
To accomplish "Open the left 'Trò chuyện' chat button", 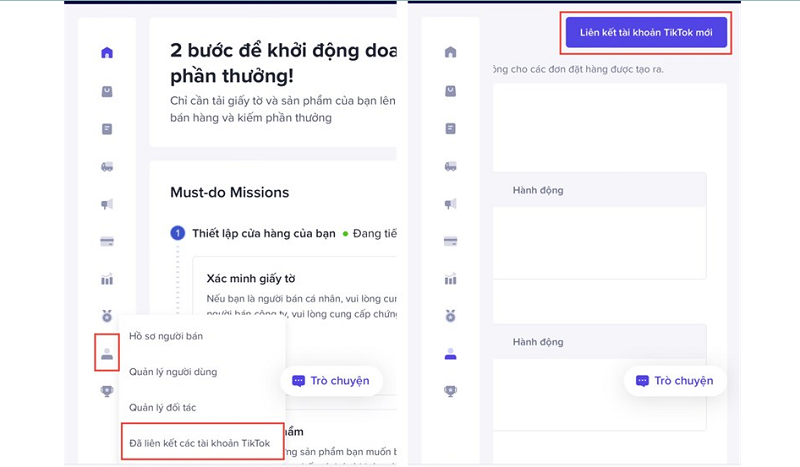I will coord(331,381).
